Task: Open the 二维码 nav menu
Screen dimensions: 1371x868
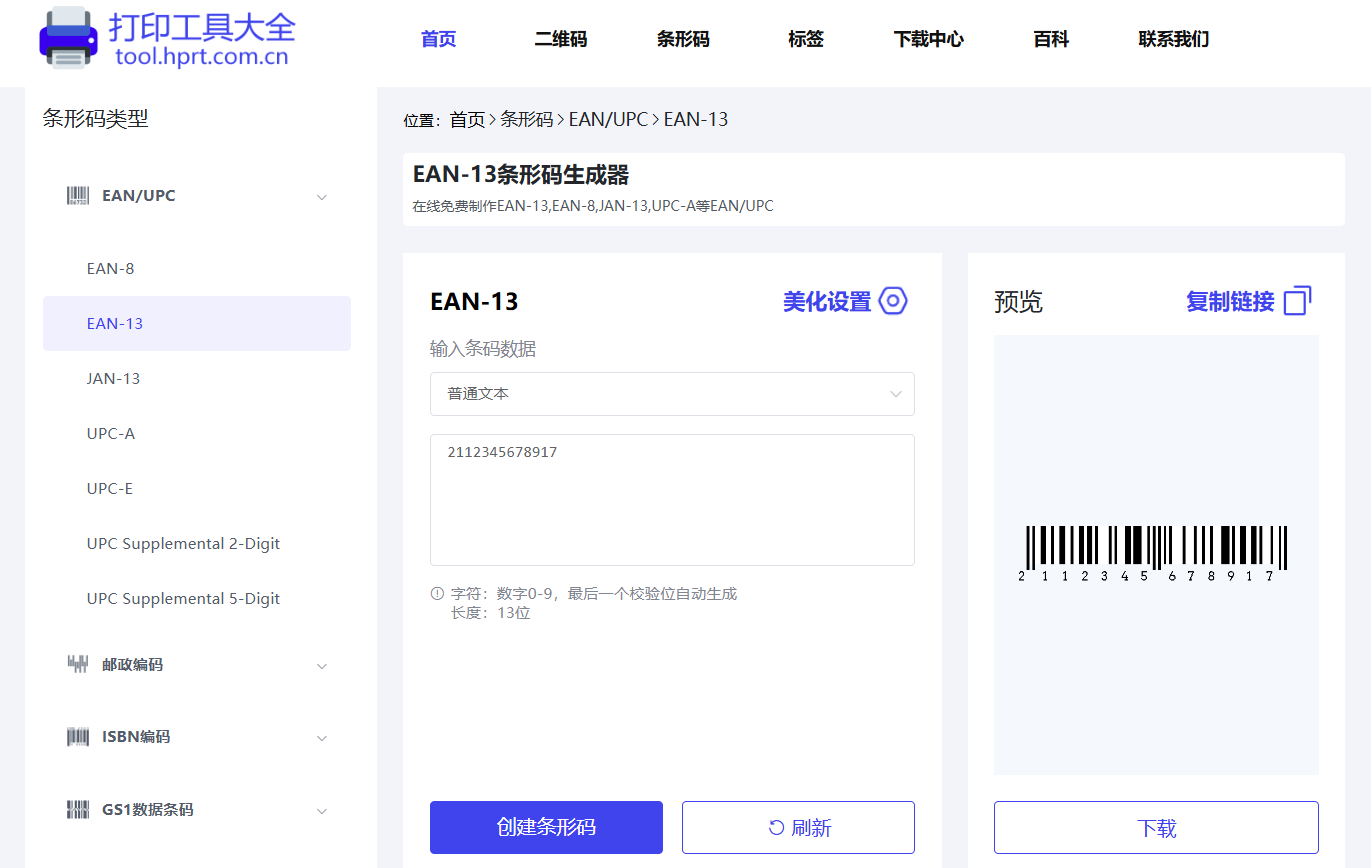Action: 561,40
